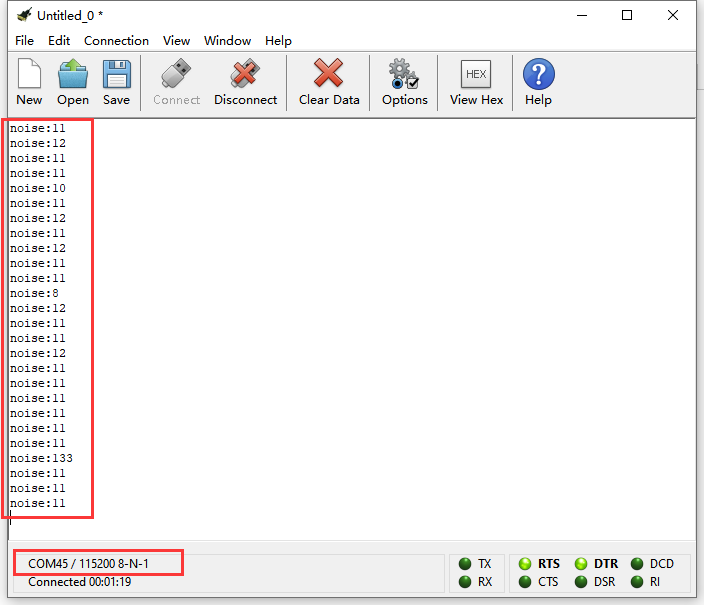The width and height of the screenshot is (704, 605).
Task: Click the noise:133 line in output
Action: pos(41,458)
